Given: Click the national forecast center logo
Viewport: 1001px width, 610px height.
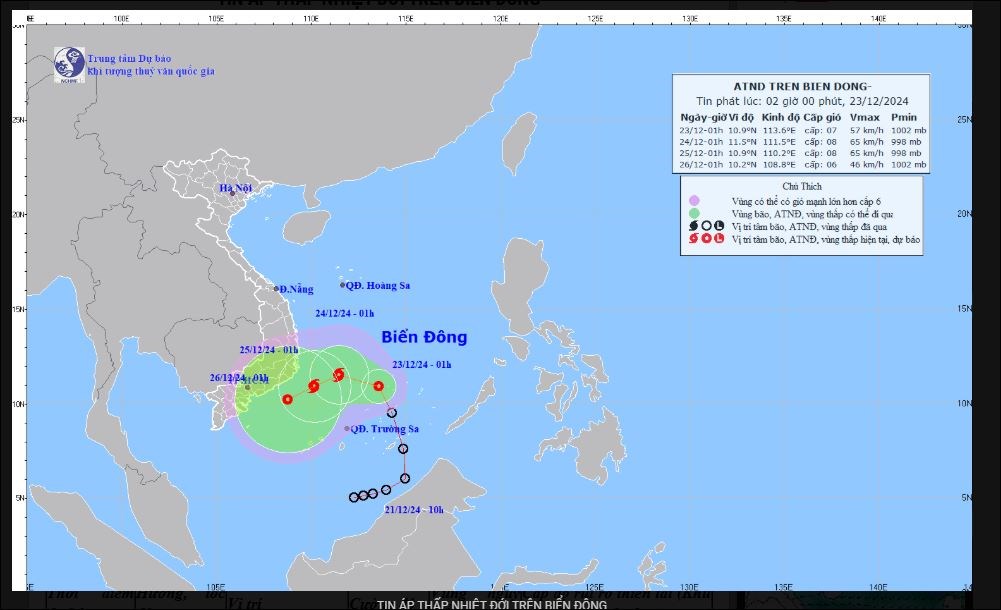Looking at the screenshot, I should point(68,63).
